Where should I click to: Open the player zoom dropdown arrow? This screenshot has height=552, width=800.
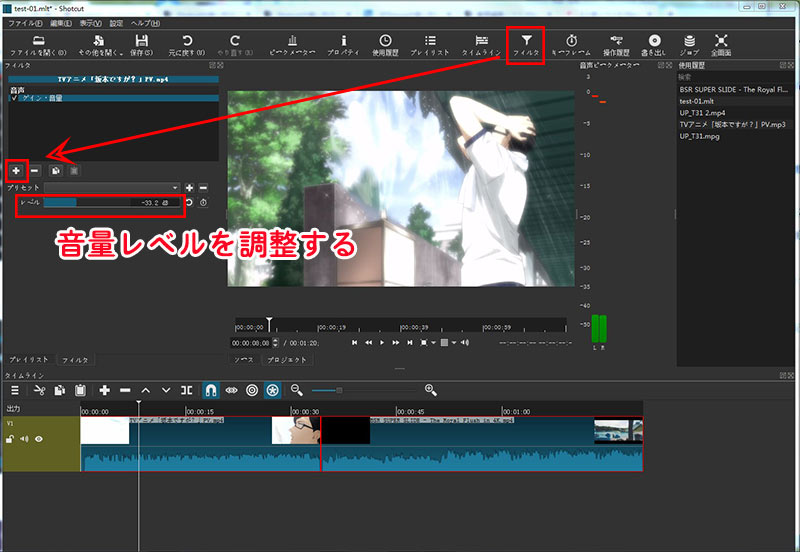tap(433, 343)
